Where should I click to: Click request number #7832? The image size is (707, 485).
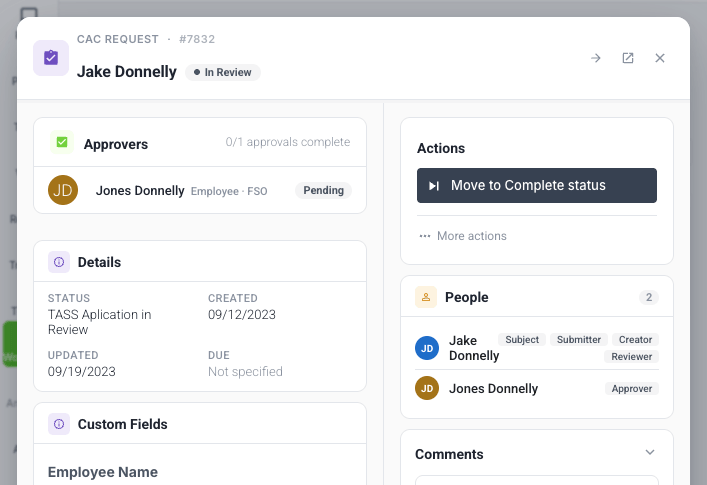(x=197, y=39)
